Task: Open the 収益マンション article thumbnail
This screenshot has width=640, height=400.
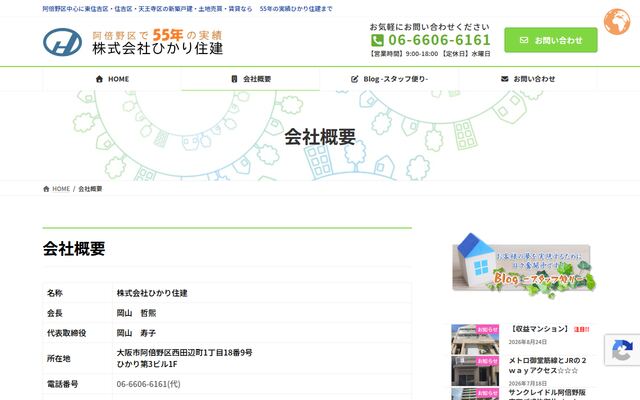Action: pos(475,339)
